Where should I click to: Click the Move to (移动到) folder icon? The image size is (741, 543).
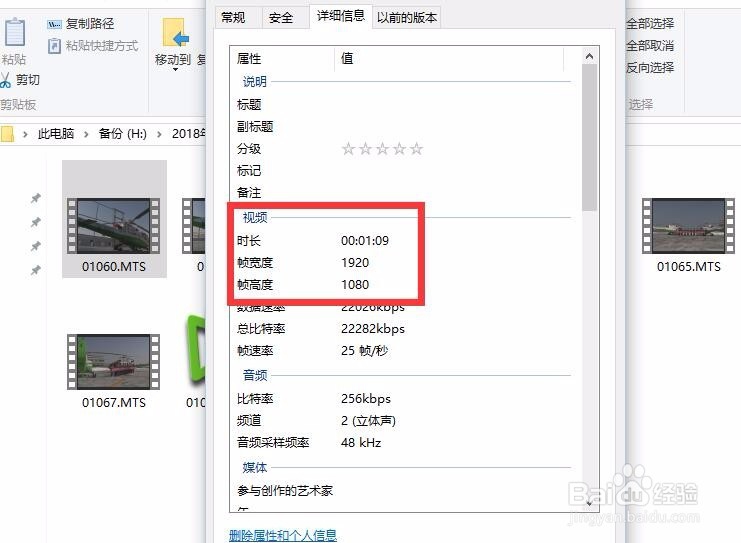point(174,33)
